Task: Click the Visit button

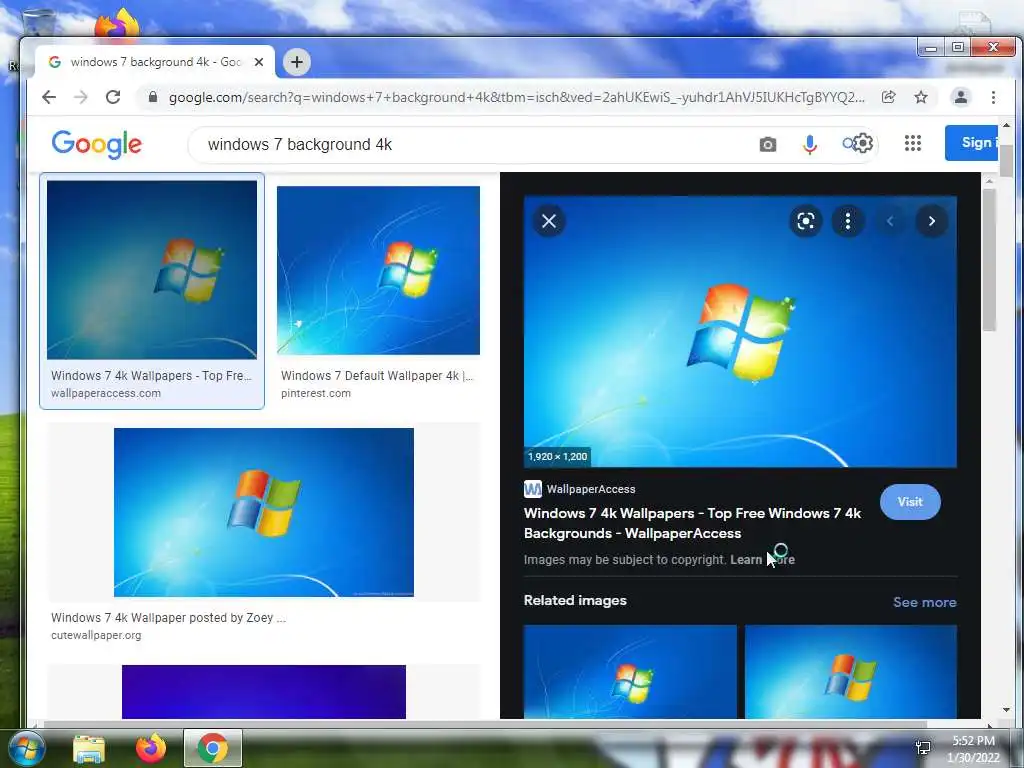Action: (910, 502)
